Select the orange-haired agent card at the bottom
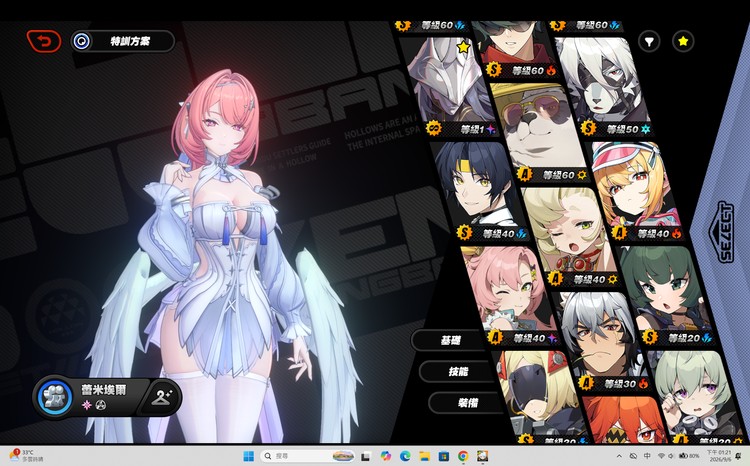750x466 pixels. click(627, 419)
